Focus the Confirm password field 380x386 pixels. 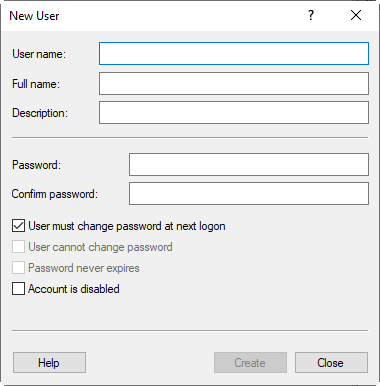[x=249, y=193]
